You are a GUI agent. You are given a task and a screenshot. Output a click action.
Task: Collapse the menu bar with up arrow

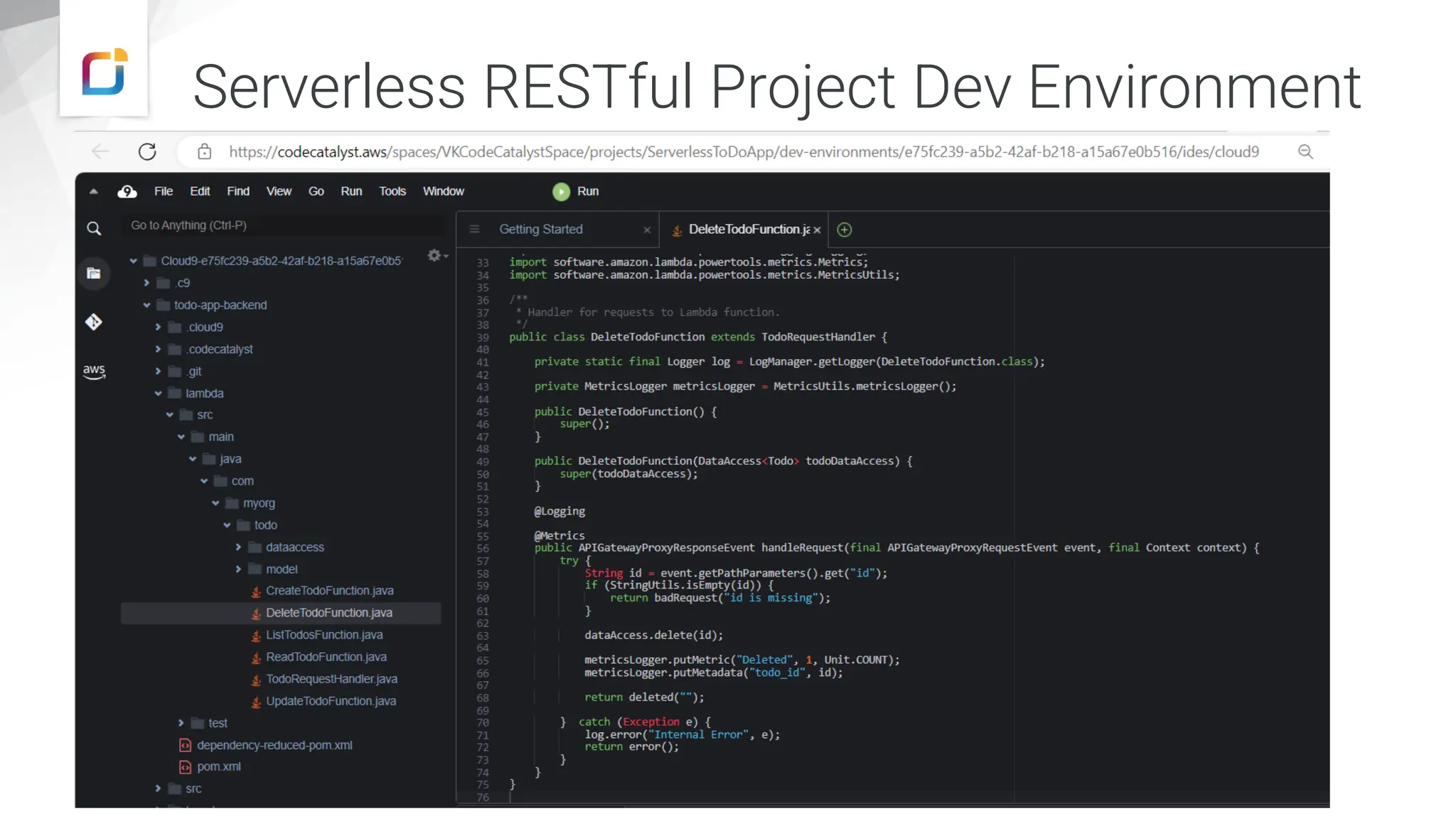point(94,191)
